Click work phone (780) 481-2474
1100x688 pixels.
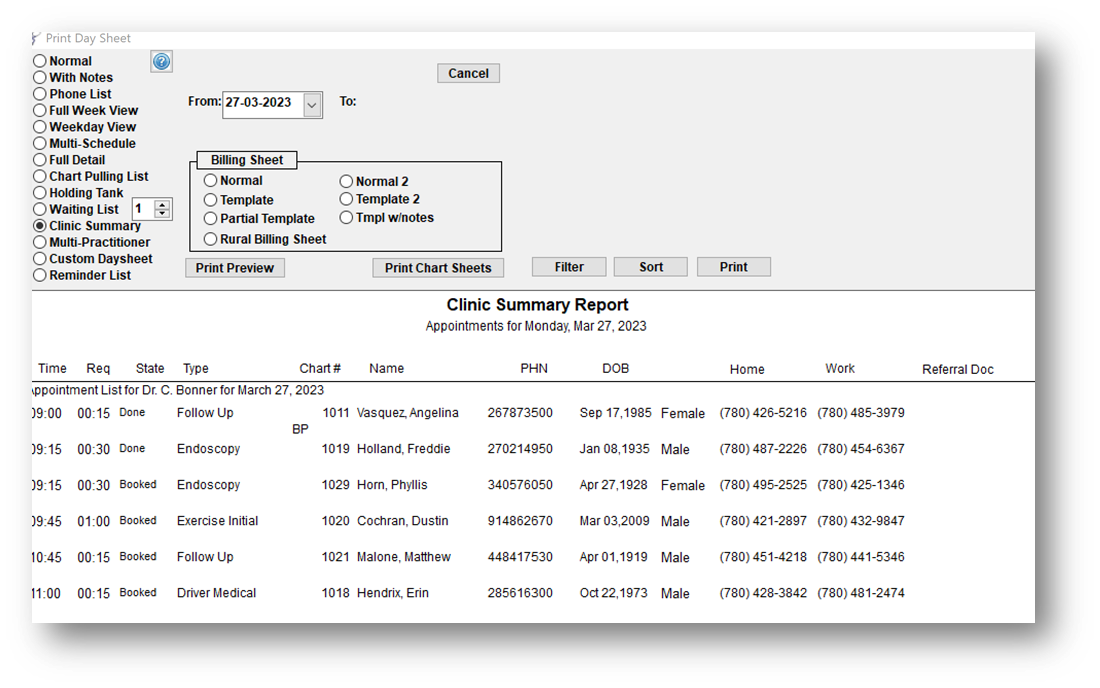[x=861, y=593]
